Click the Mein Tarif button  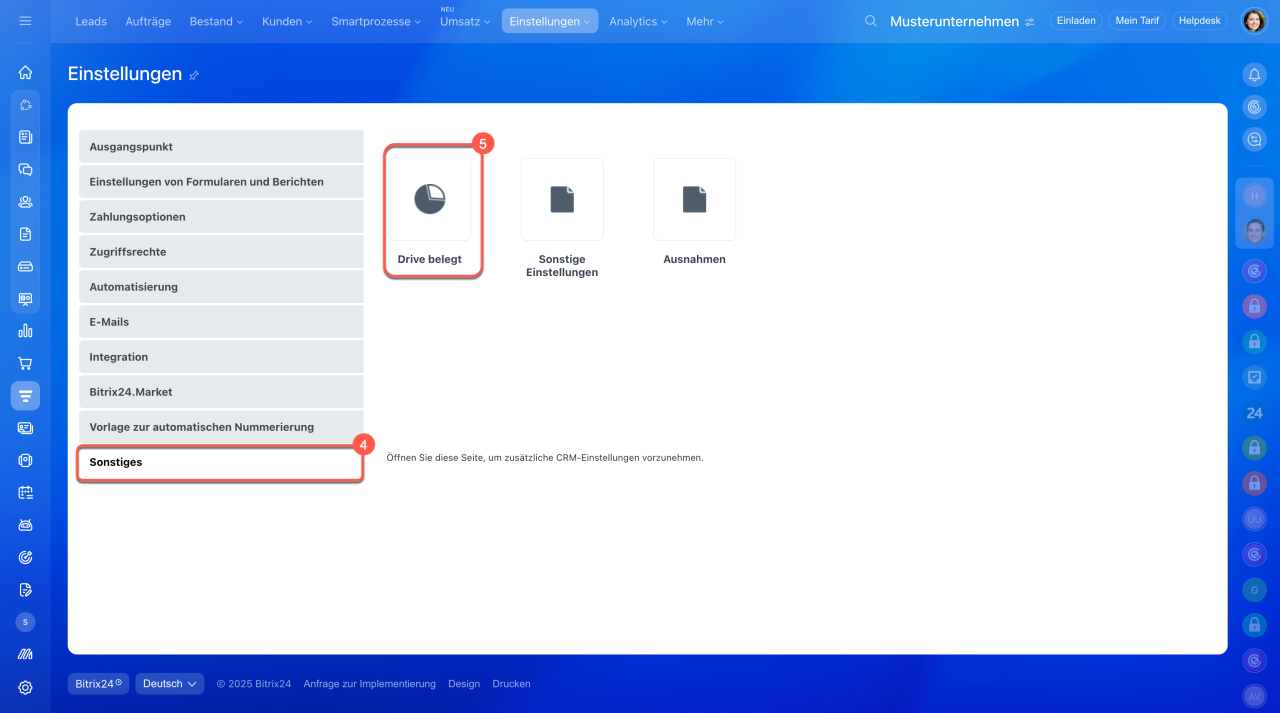(x=1137, y=21)
